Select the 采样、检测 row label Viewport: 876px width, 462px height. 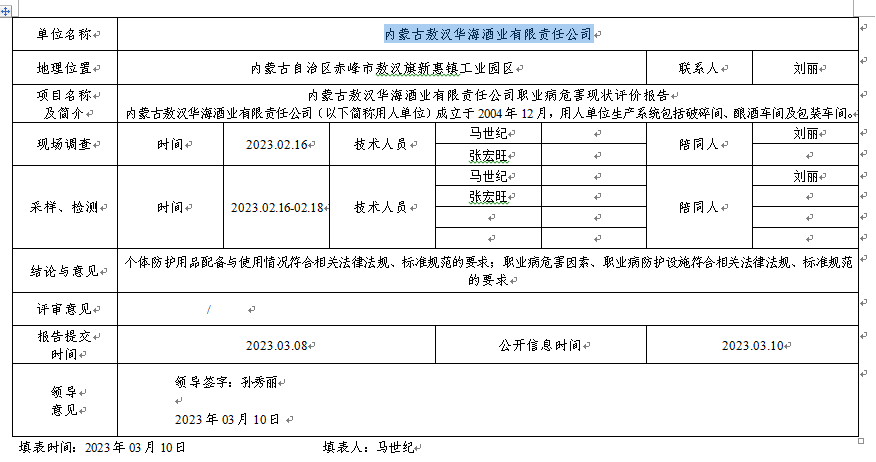(x=64, y=207)
